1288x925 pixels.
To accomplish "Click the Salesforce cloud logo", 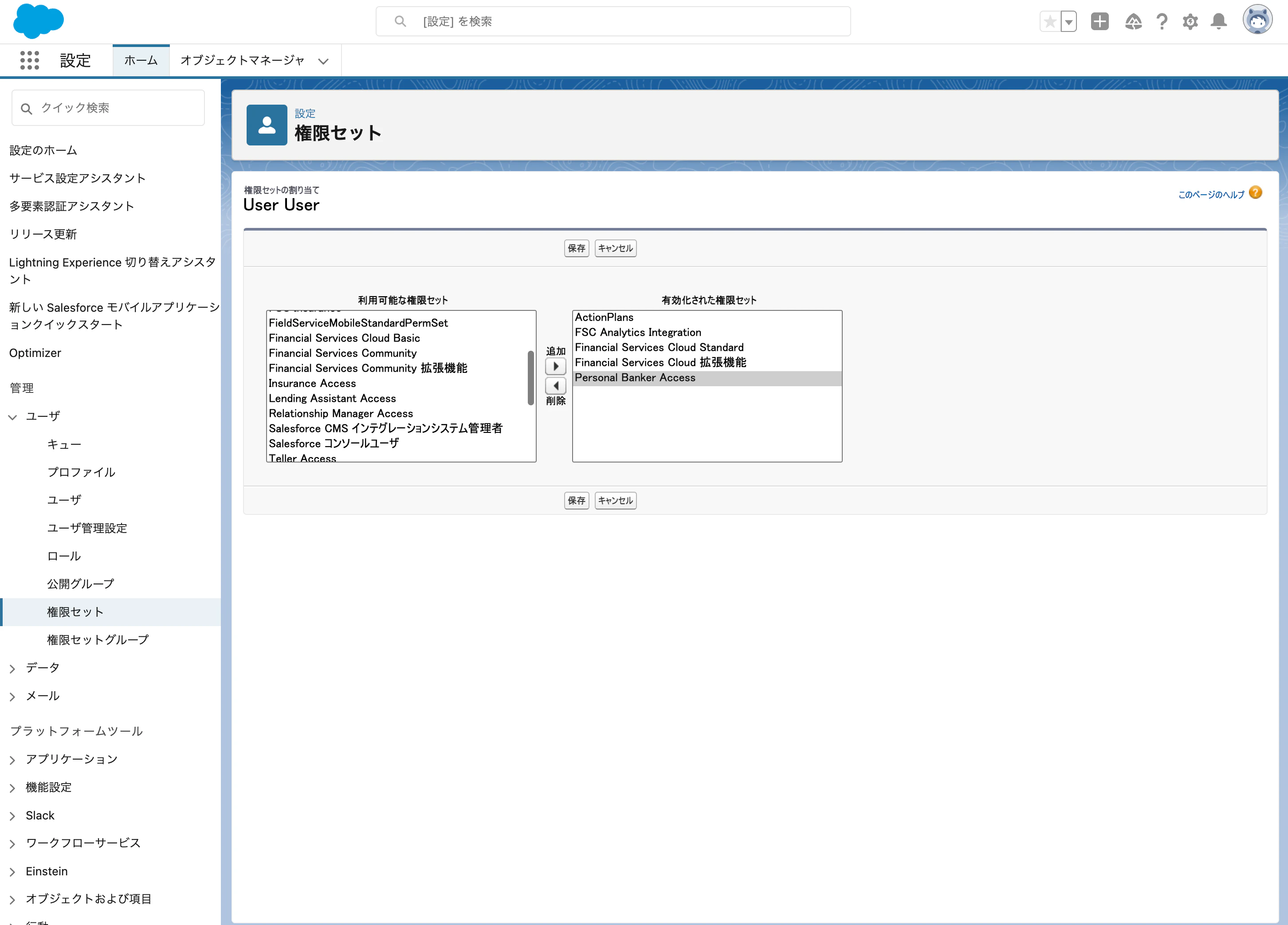I will pyautogui.click(x=38, y=21).
